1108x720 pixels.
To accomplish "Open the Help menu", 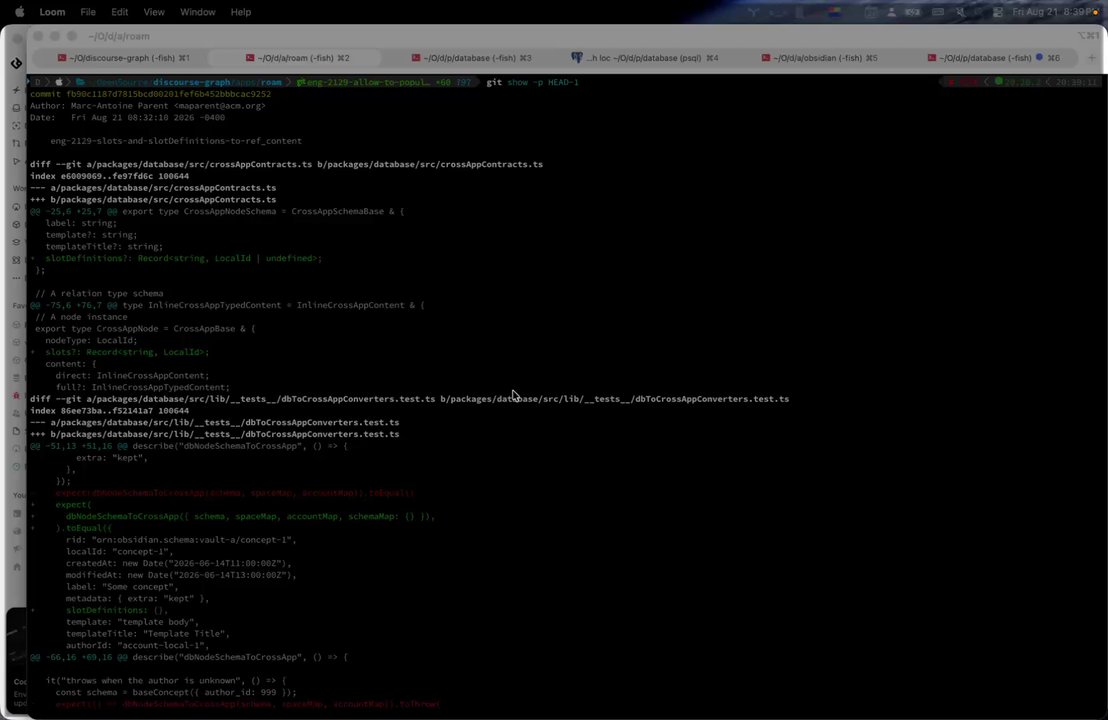I will click(x=240, y=12).
